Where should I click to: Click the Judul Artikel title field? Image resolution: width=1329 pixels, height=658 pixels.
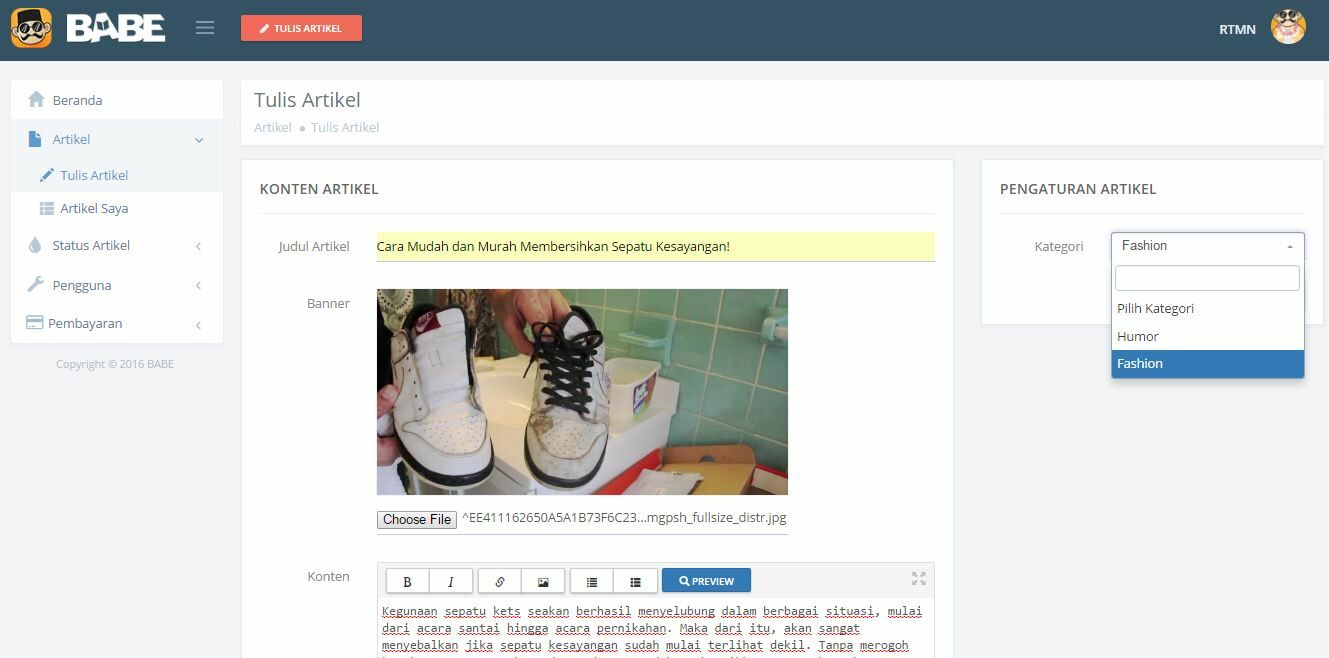click(656, 246)
